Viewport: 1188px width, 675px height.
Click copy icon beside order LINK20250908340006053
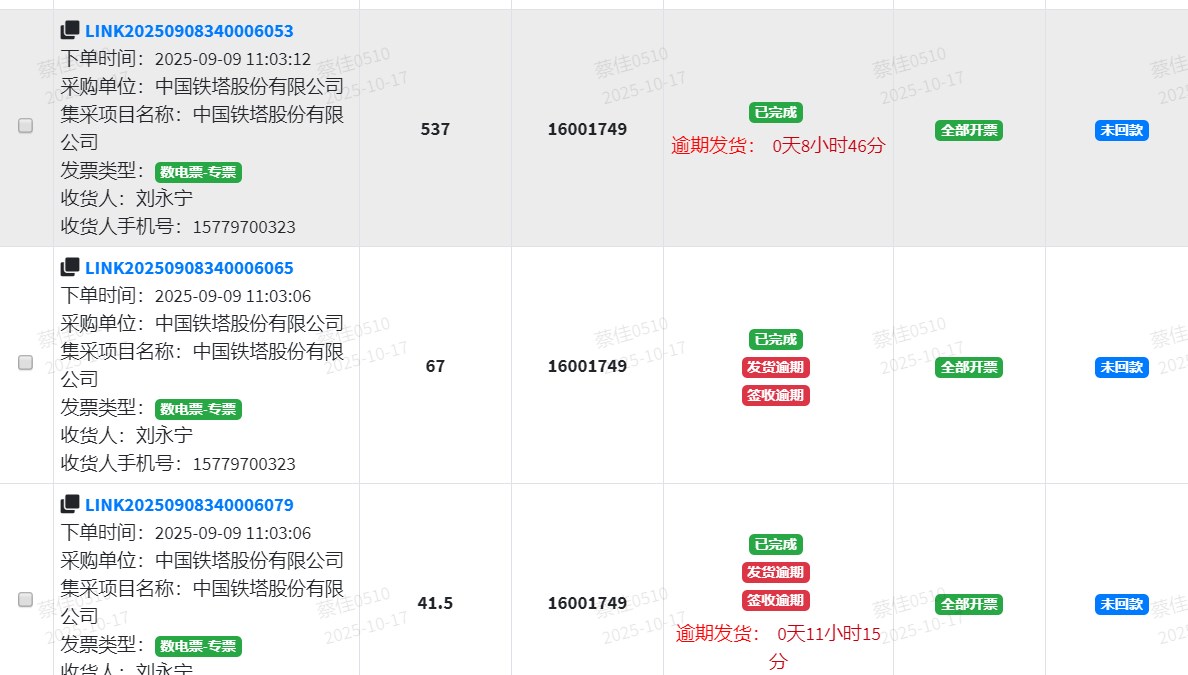70,31
